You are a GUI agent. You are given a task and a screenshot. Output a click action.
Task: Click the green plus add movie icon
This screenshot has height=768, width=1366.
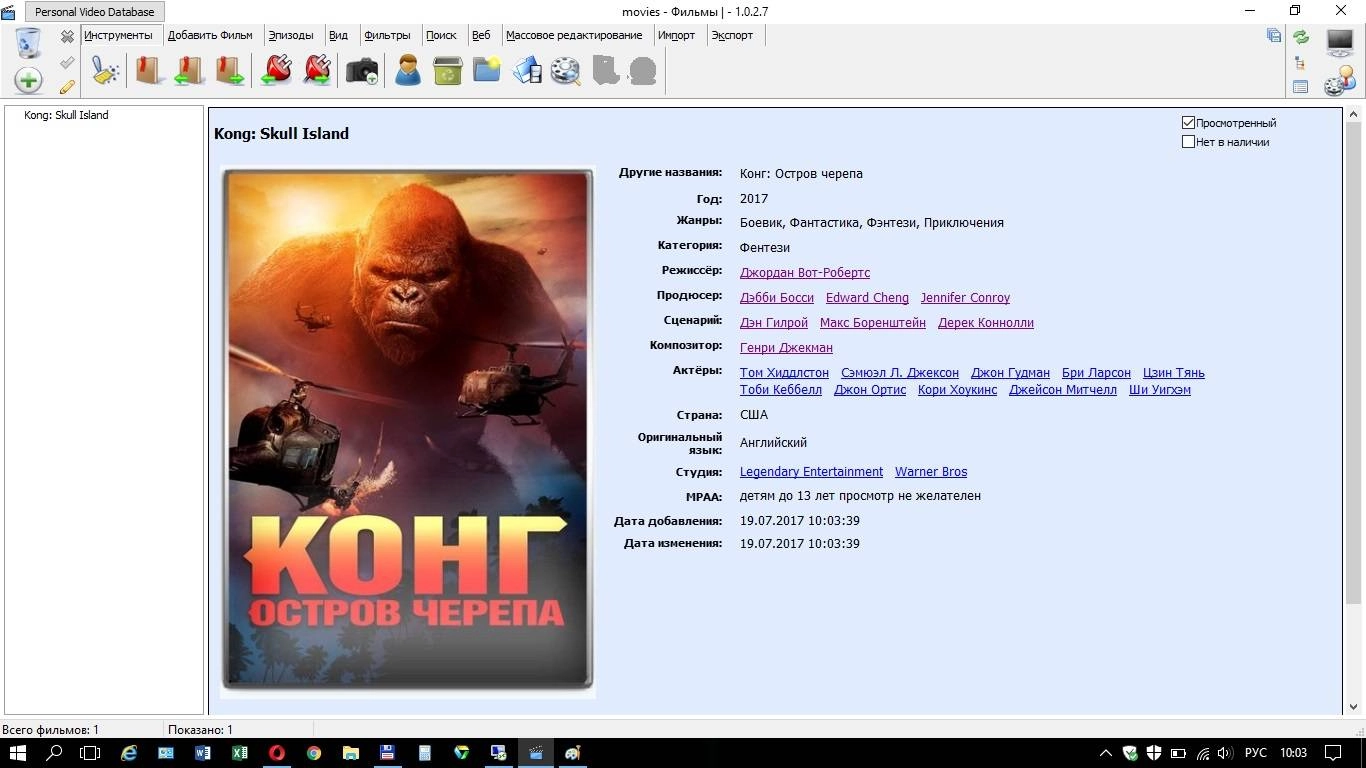(28, 80)
